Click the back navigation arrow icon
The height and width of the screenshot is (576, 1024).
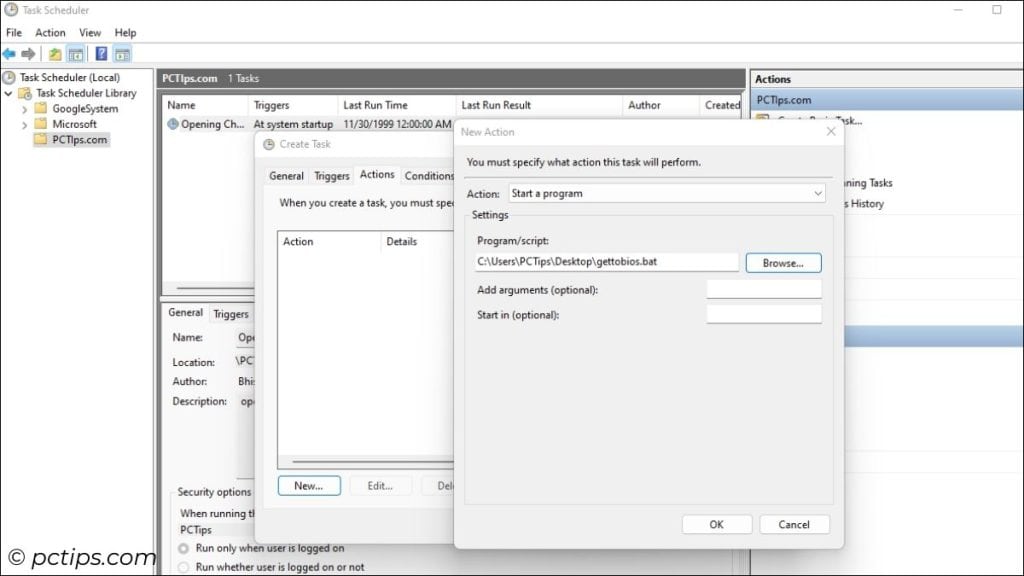click(10, 53)
